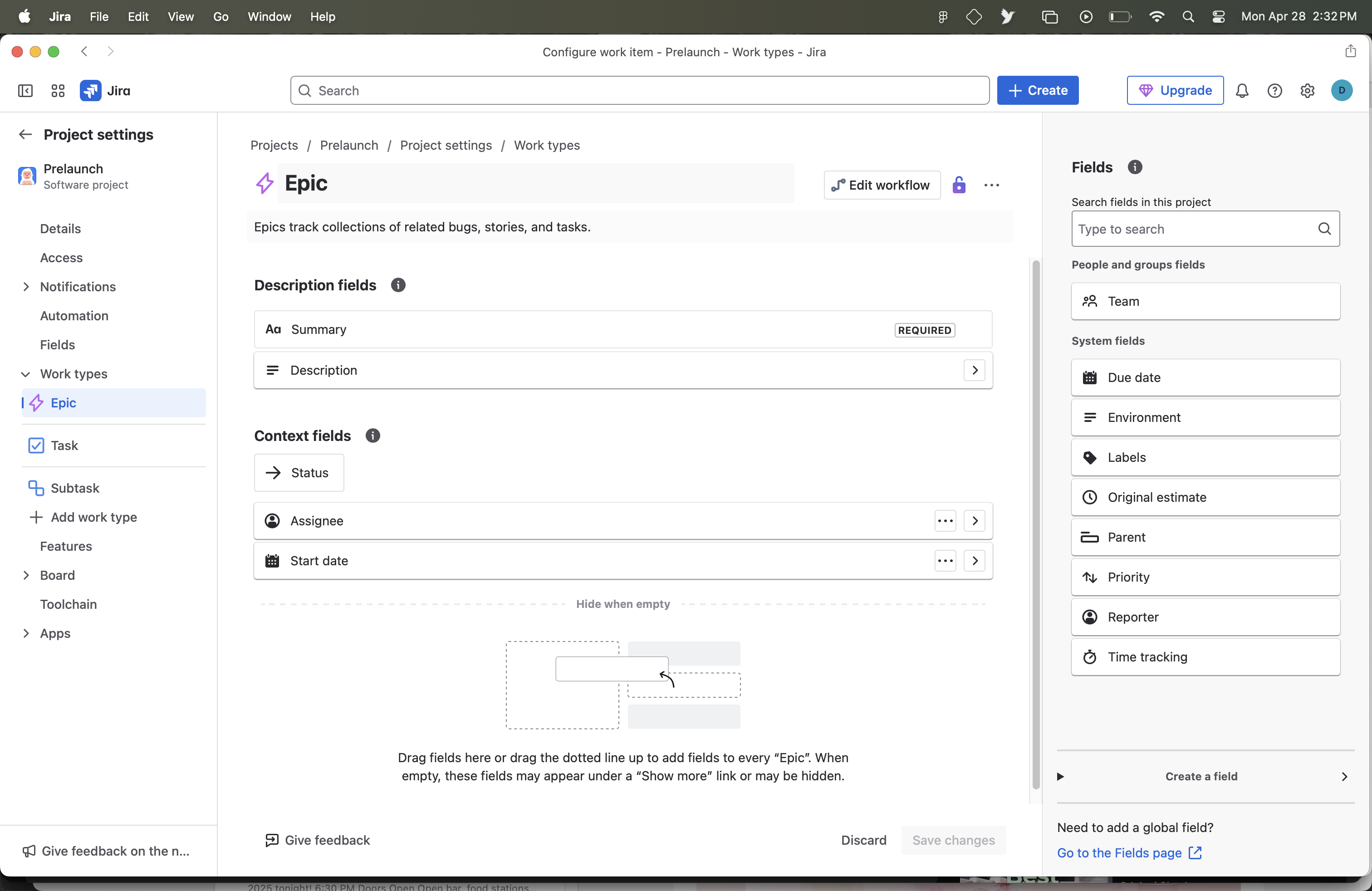Click the back arrow beside Project settings

click(x=25, y=135)
